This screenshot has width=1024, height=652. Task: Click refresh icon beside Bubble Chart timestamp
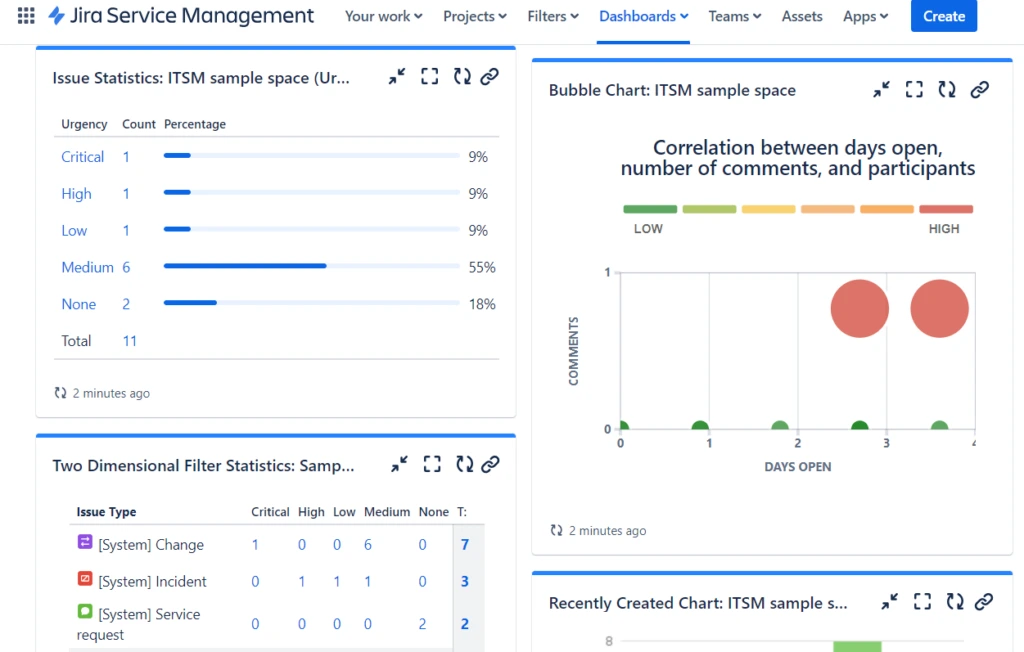pos(556,530)
